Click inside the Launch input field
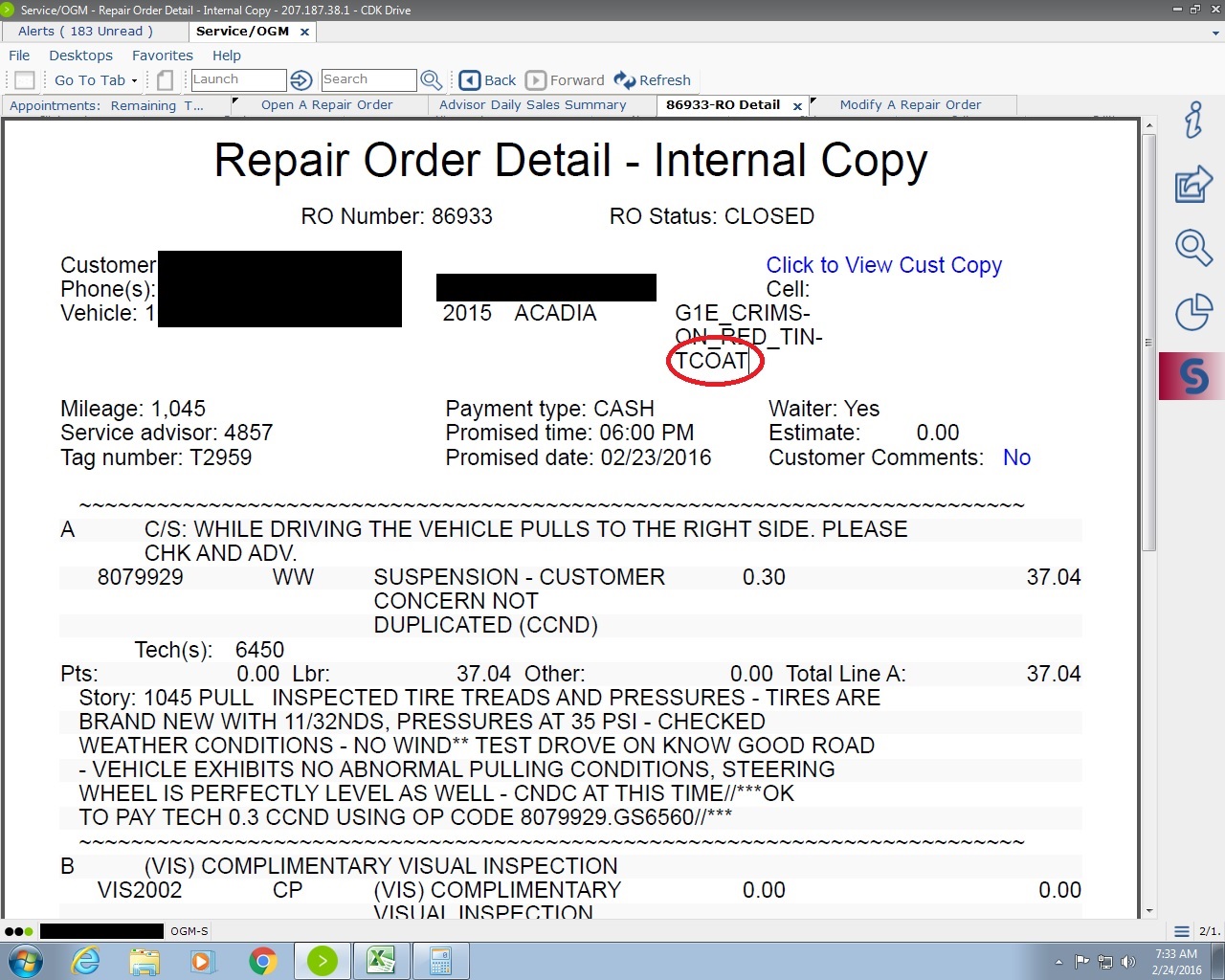 pos(238,80)
